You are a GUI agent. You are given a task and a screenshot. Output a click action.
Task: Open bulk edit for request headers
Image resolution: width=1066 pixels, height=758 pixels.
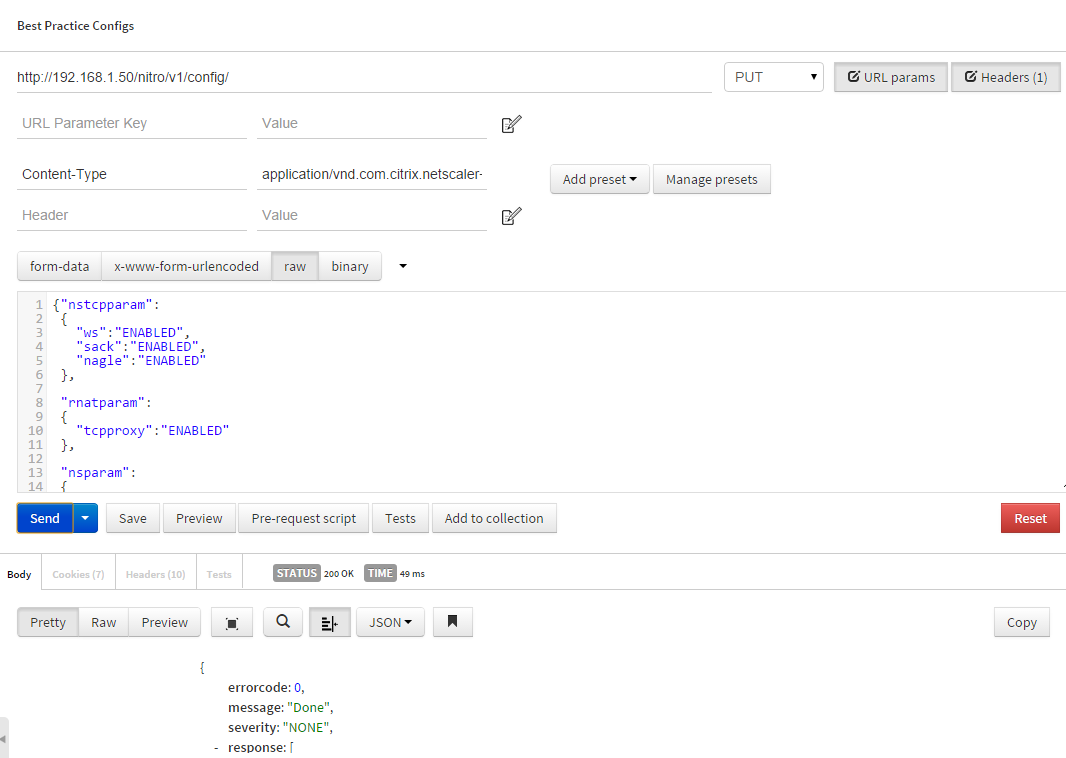(512, 215)
